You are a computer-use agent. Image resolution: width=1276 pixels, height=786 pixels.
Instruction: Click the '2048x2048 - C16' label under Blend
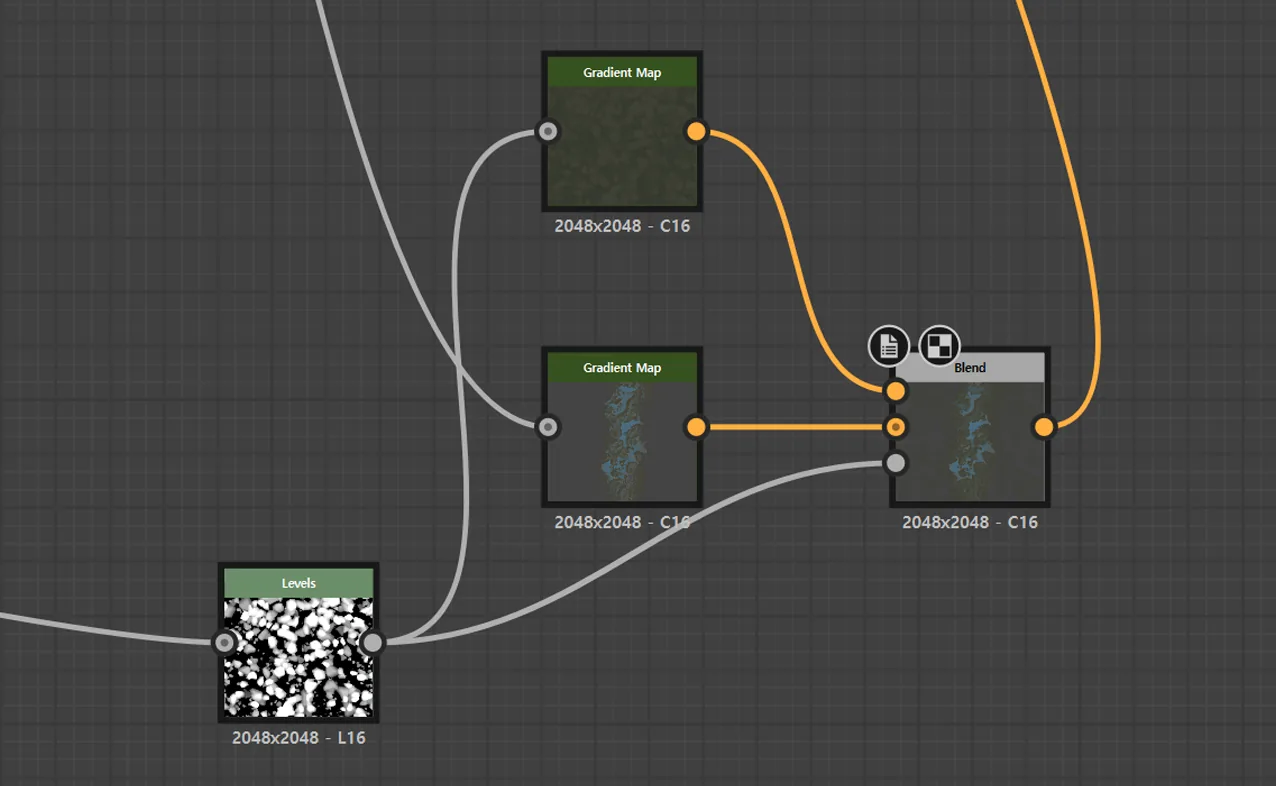point(970,522)
